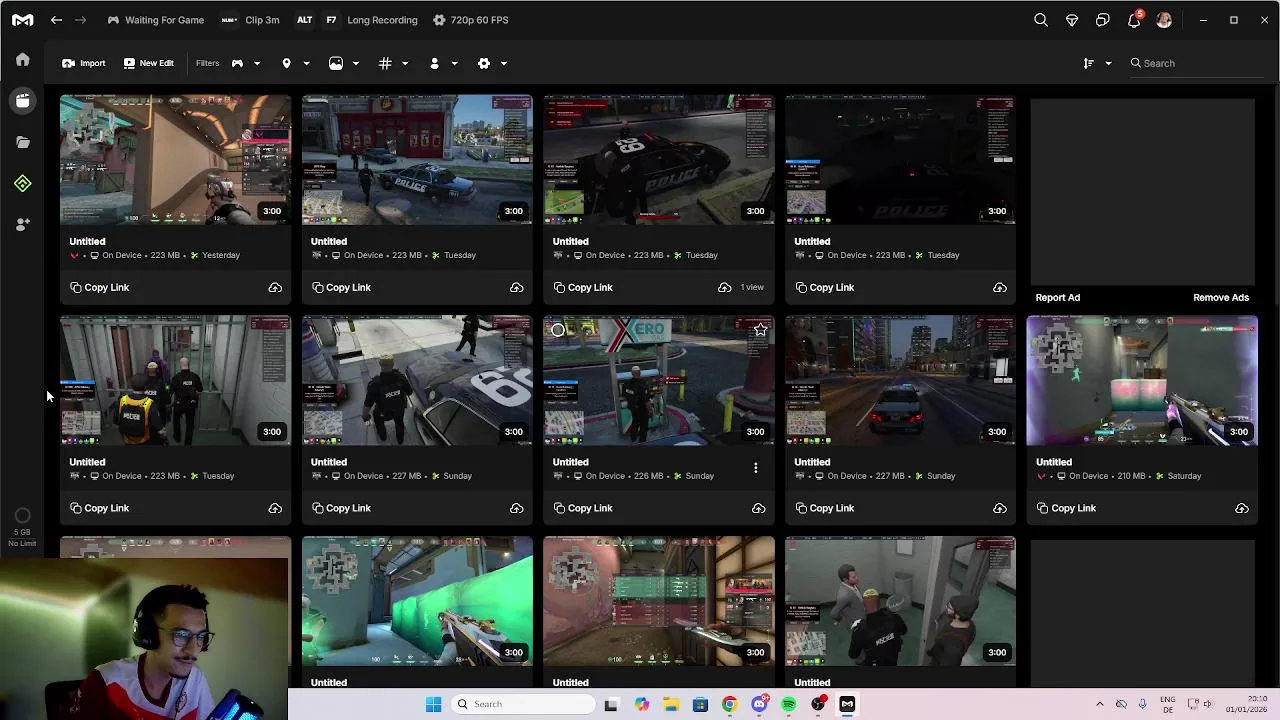Open Google Chrome from the taskbar

pyautogui.click(x=730, y=704)
